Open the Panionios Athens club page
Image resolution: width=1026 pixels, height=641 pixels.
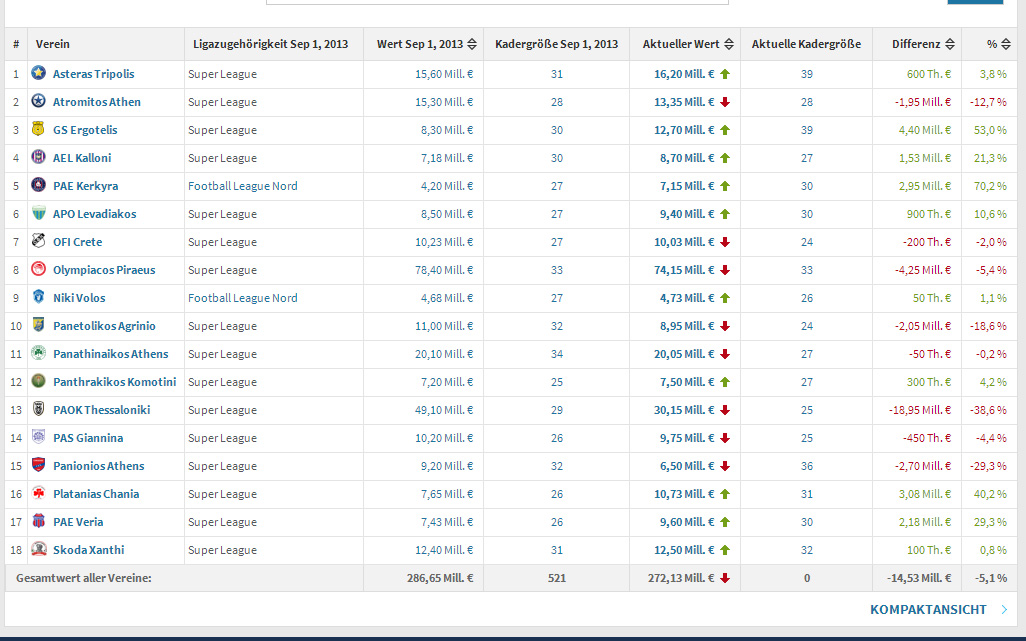(99, 466)
